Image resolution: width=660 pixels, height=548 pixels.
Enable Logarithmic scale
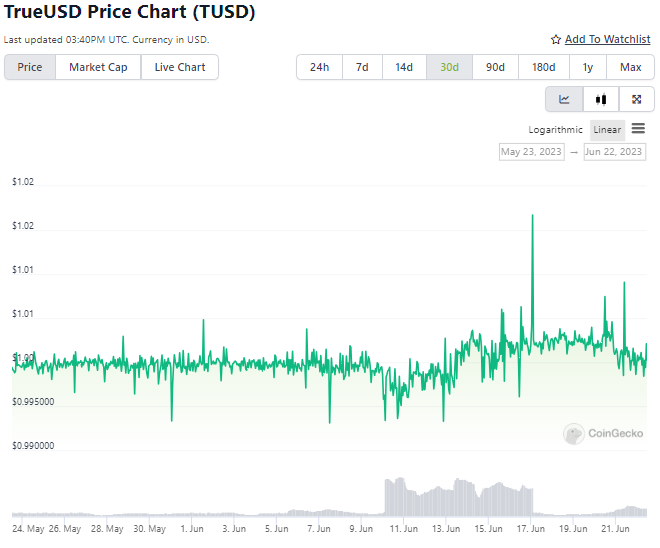555,130
